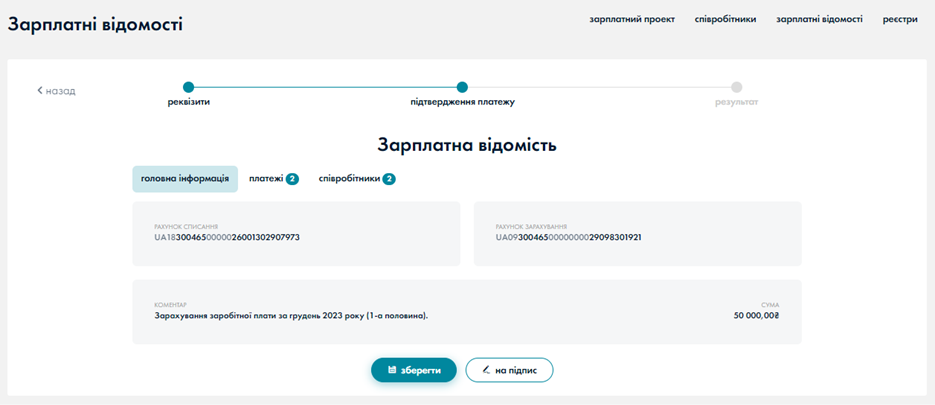Image resolution: width=935 pixels, height=405 pixels.
Task: Select the реквізити step circle
Action: pyautogui.click(x=188, y=87)
